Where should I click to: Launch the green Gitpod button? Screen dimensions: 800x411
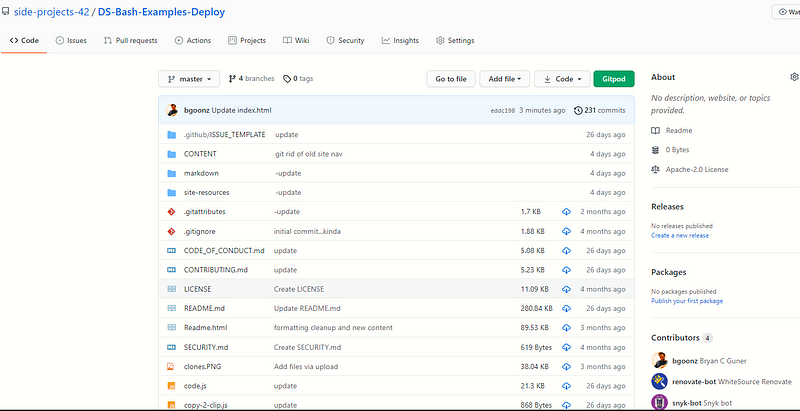(613, 78)
